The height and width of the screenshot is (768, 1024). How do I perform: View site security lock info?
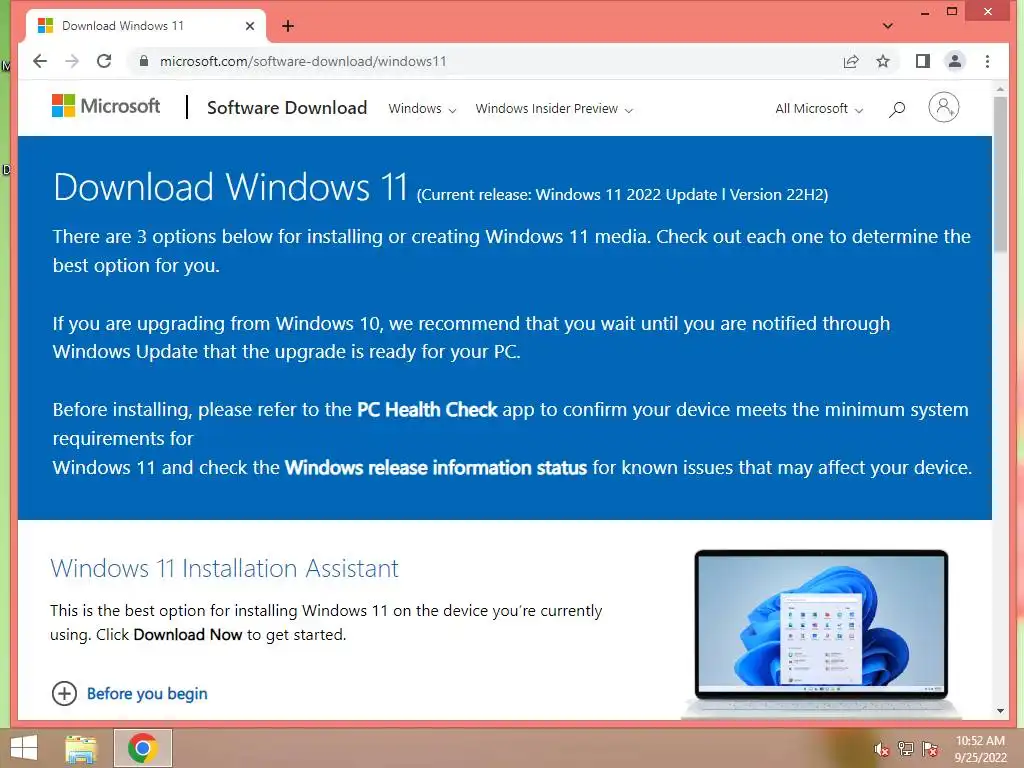[144, 61]
